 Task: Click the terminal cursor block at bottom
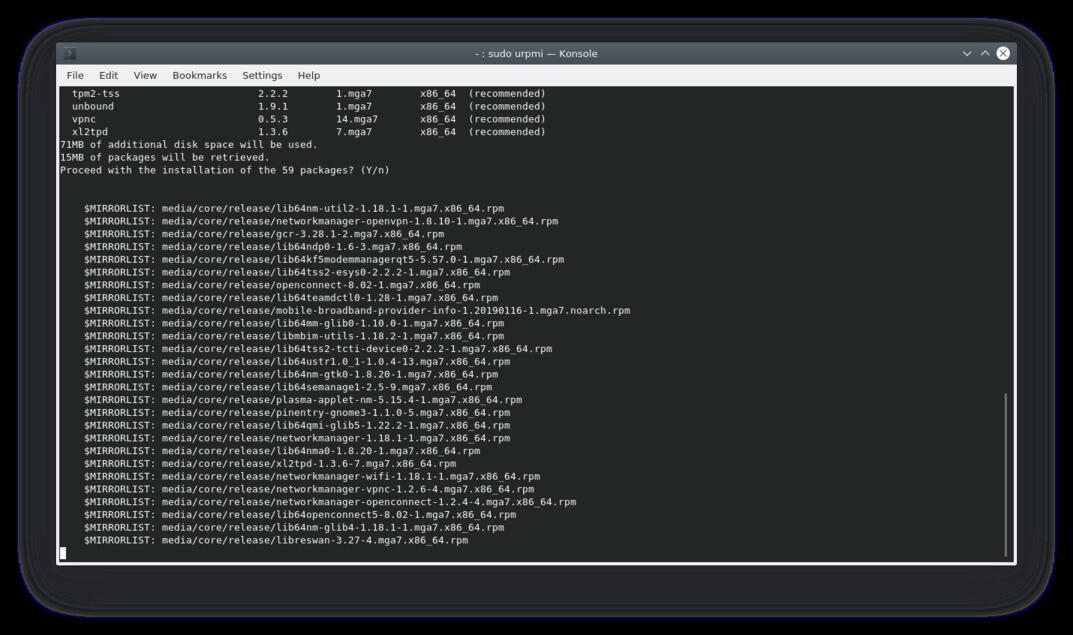pos(63,553)
